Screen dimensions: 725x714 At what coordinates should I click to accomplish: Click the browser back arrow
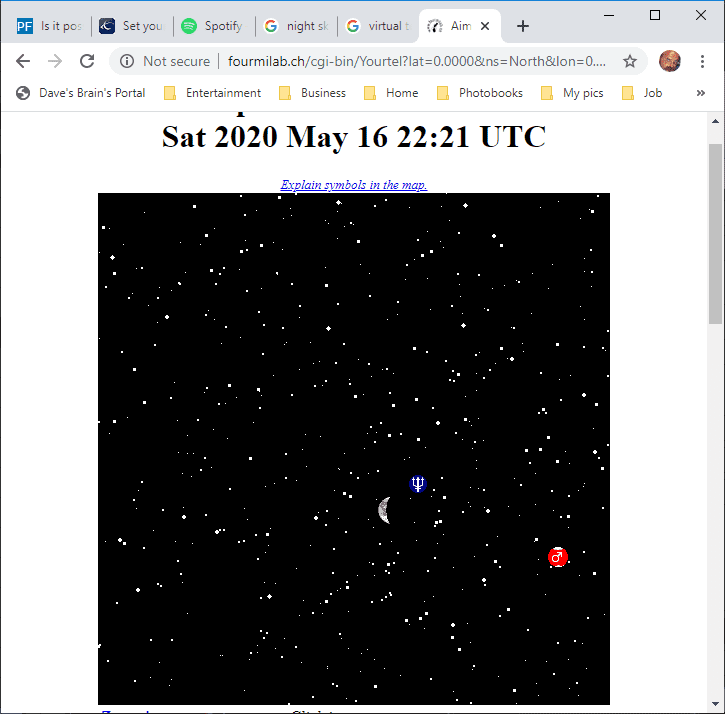point(23,61)
